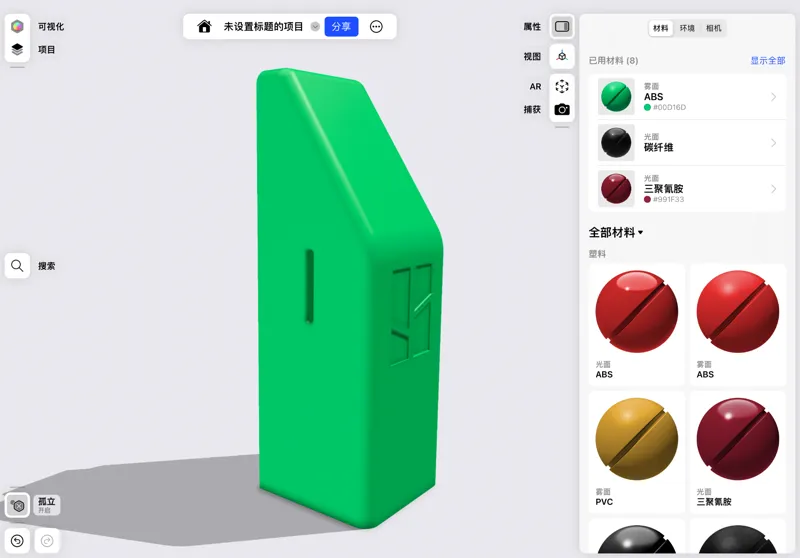Open the 视图 view options icon
The width and height of the screenshot is (800, 558).
[x=562, y=56]
